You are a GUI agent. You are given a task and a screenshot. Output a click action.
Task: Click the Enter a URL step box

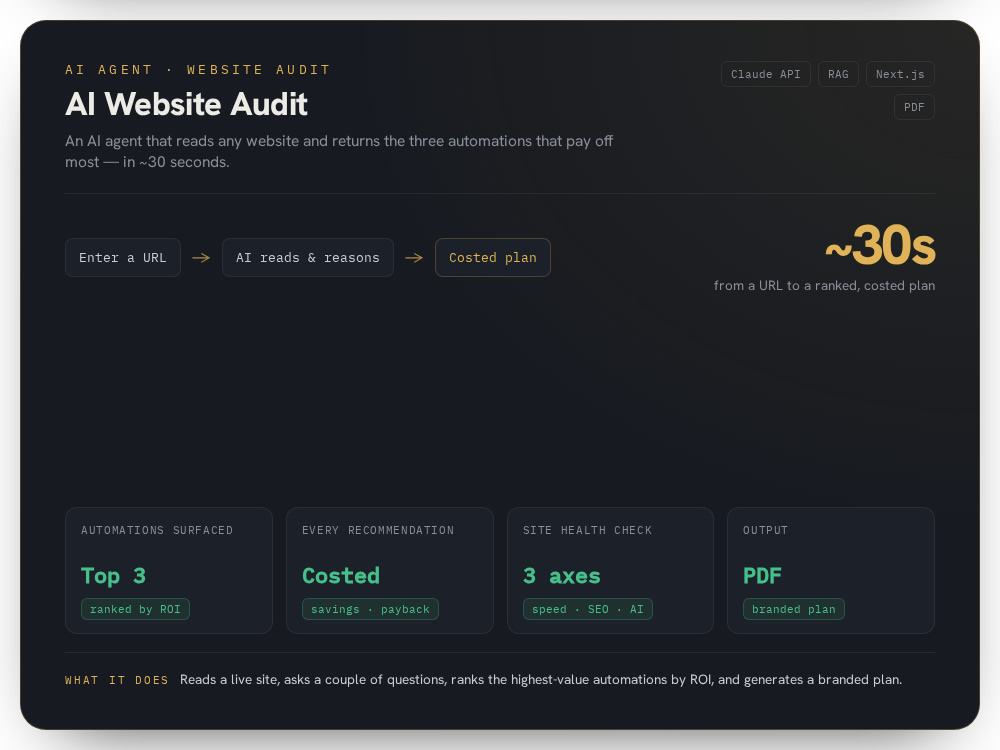coord(122,258)
